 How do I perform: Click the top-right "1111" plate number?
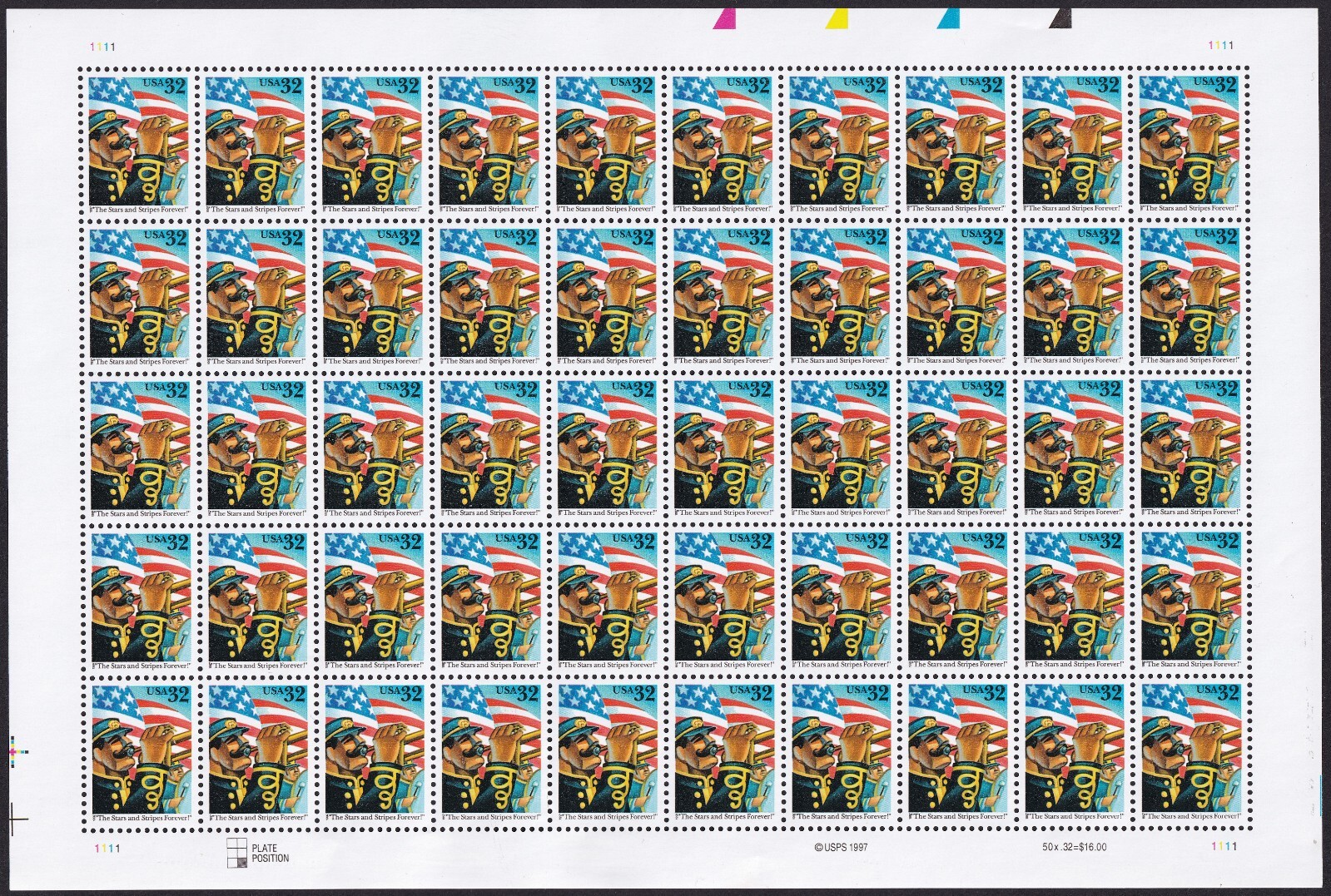(1222, 46)
